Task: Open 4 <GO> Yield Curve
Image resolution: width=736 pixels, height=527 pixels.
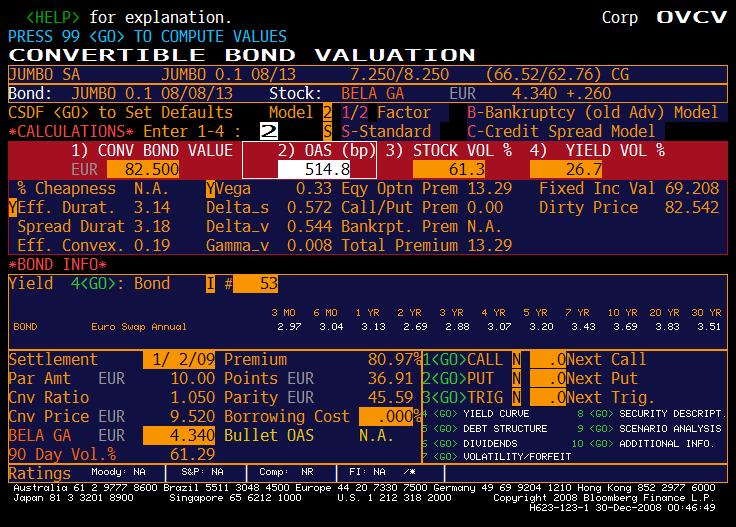Action: tap(476, 414)
